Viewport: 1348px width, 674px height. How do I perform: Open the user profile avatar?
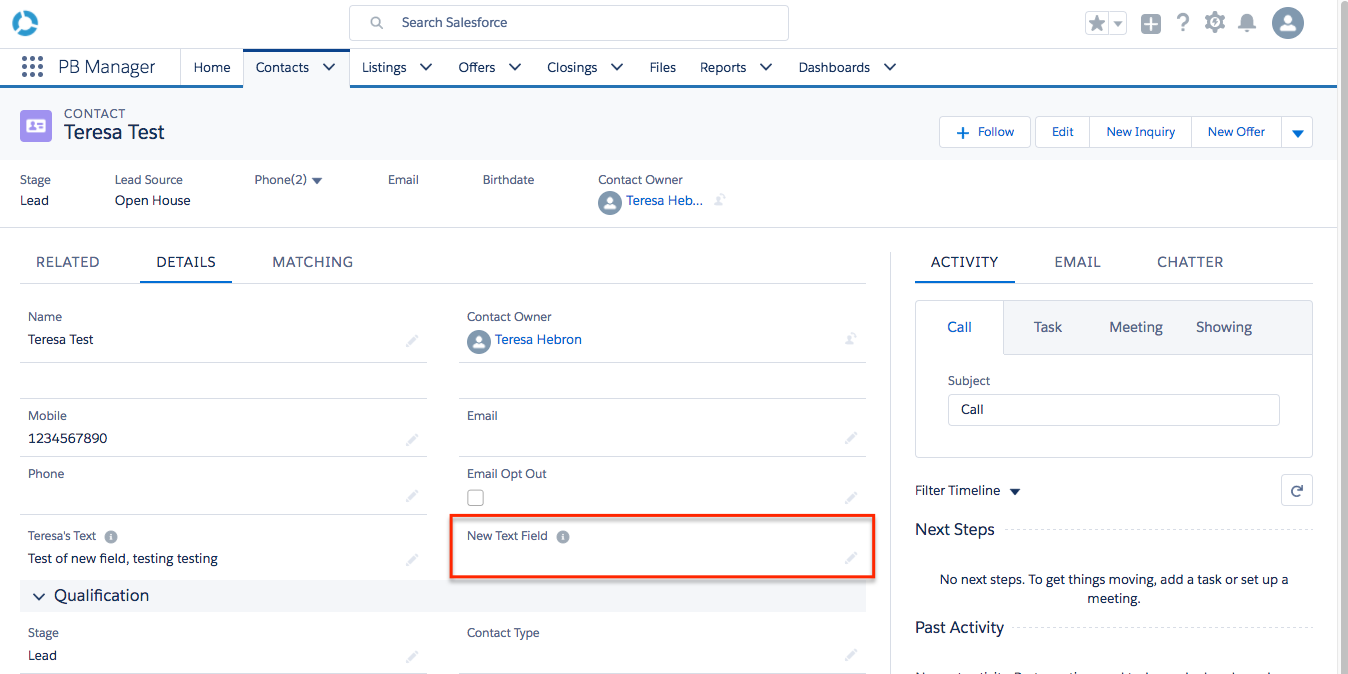(1288, 23)
